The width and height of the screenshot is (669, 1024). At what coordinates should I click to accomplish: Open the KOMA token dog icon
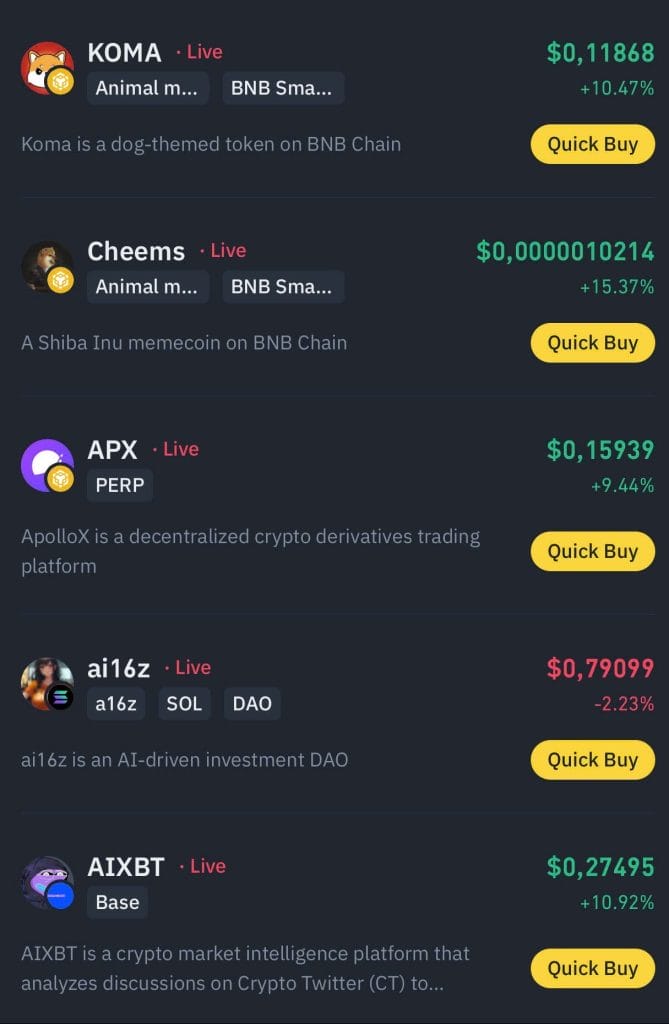[47, 68]
